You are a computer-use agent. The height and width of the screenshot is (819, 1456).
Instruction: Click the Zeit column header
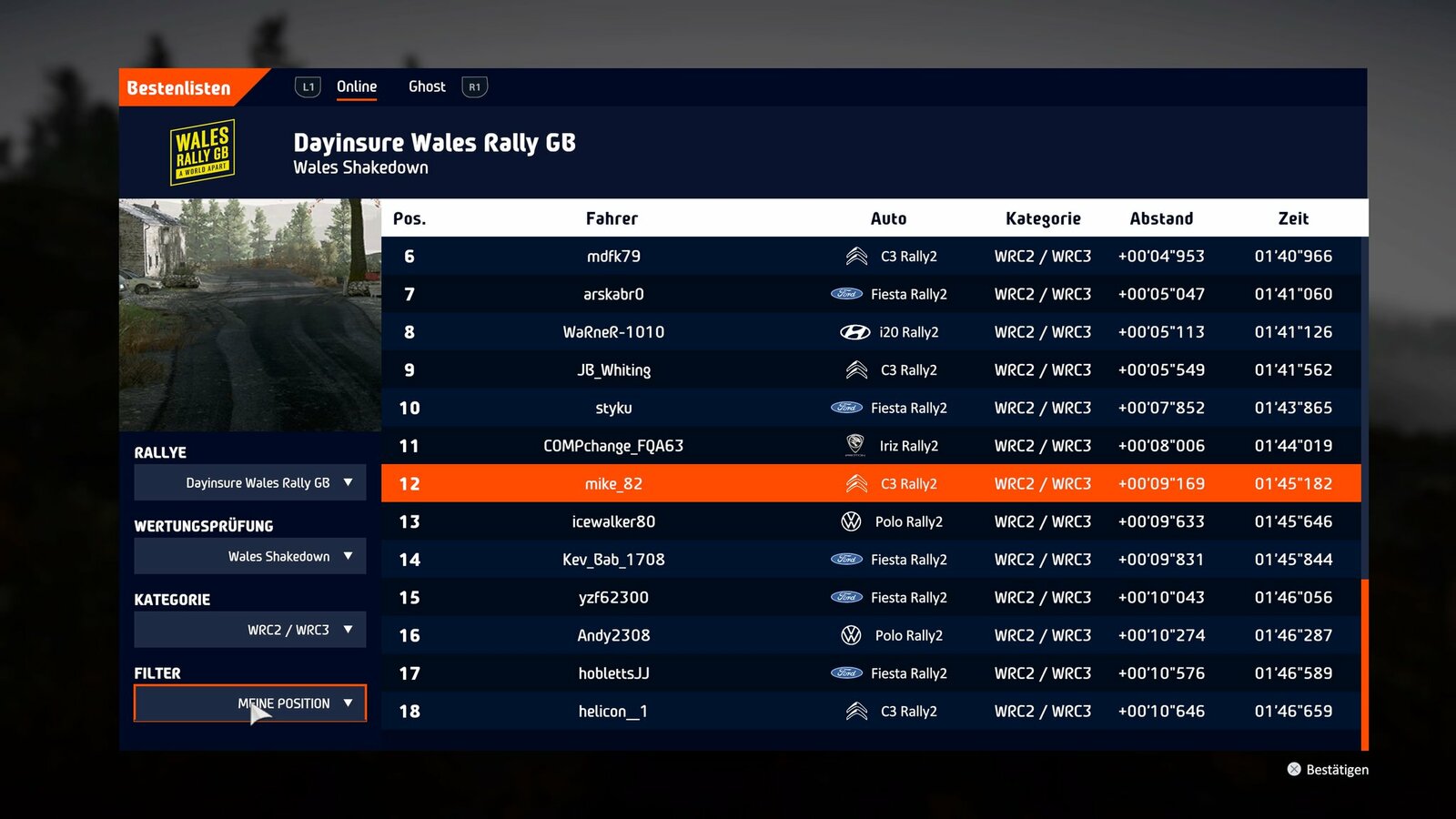[x=1293, y=218]
